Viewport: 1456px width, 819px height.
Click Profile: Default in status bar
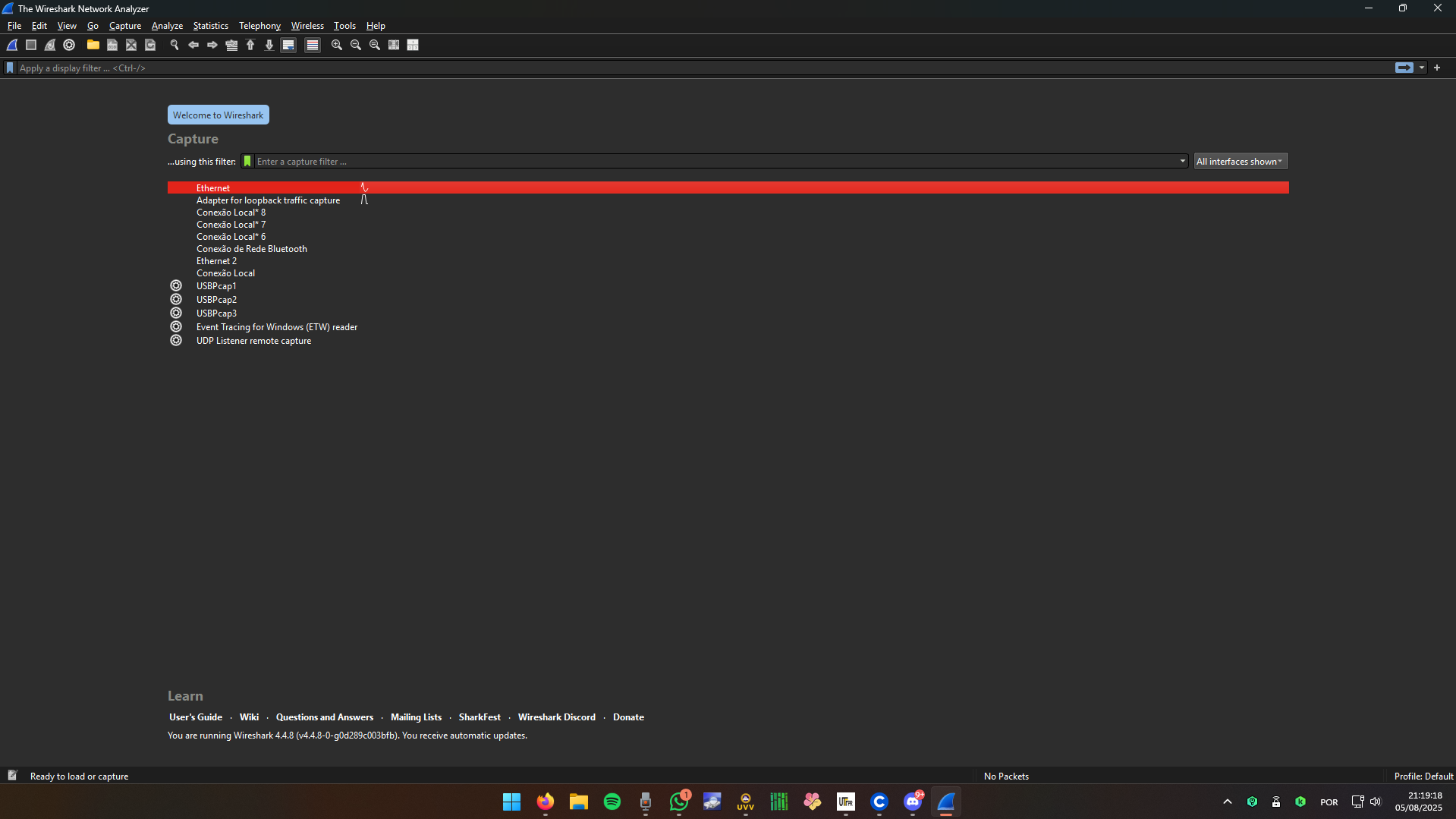(1423, 776)
